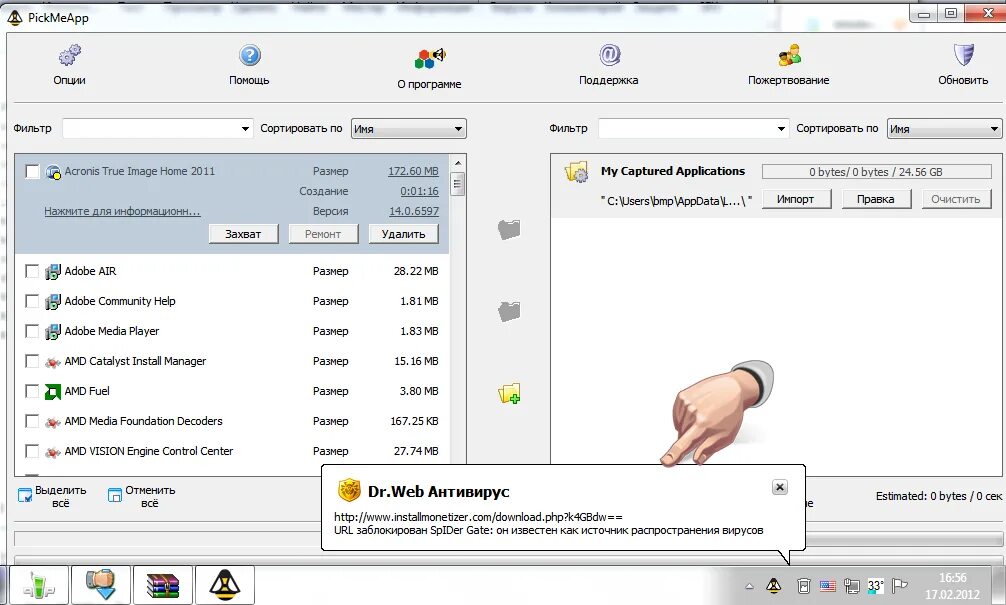Open Опции gear icon
This screenshot has width=1006, height=605.
click(x=70, y=55)
